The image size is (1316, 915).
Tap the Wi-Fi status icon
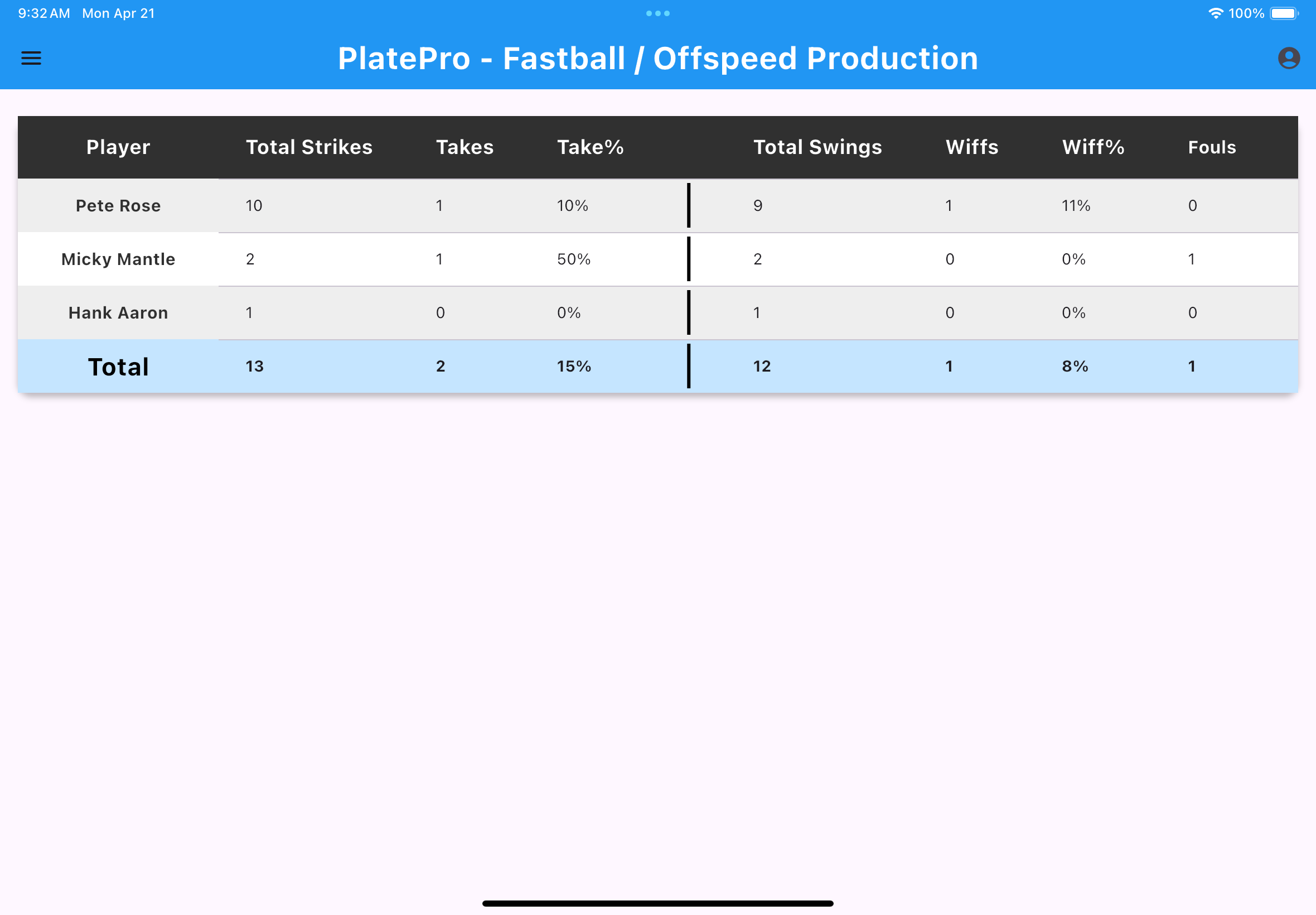[x=1216, y=13]
